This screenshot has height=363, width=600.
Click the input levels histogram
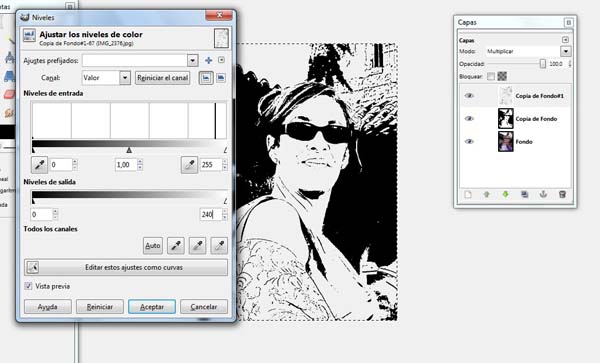click(x=129, y=120)
